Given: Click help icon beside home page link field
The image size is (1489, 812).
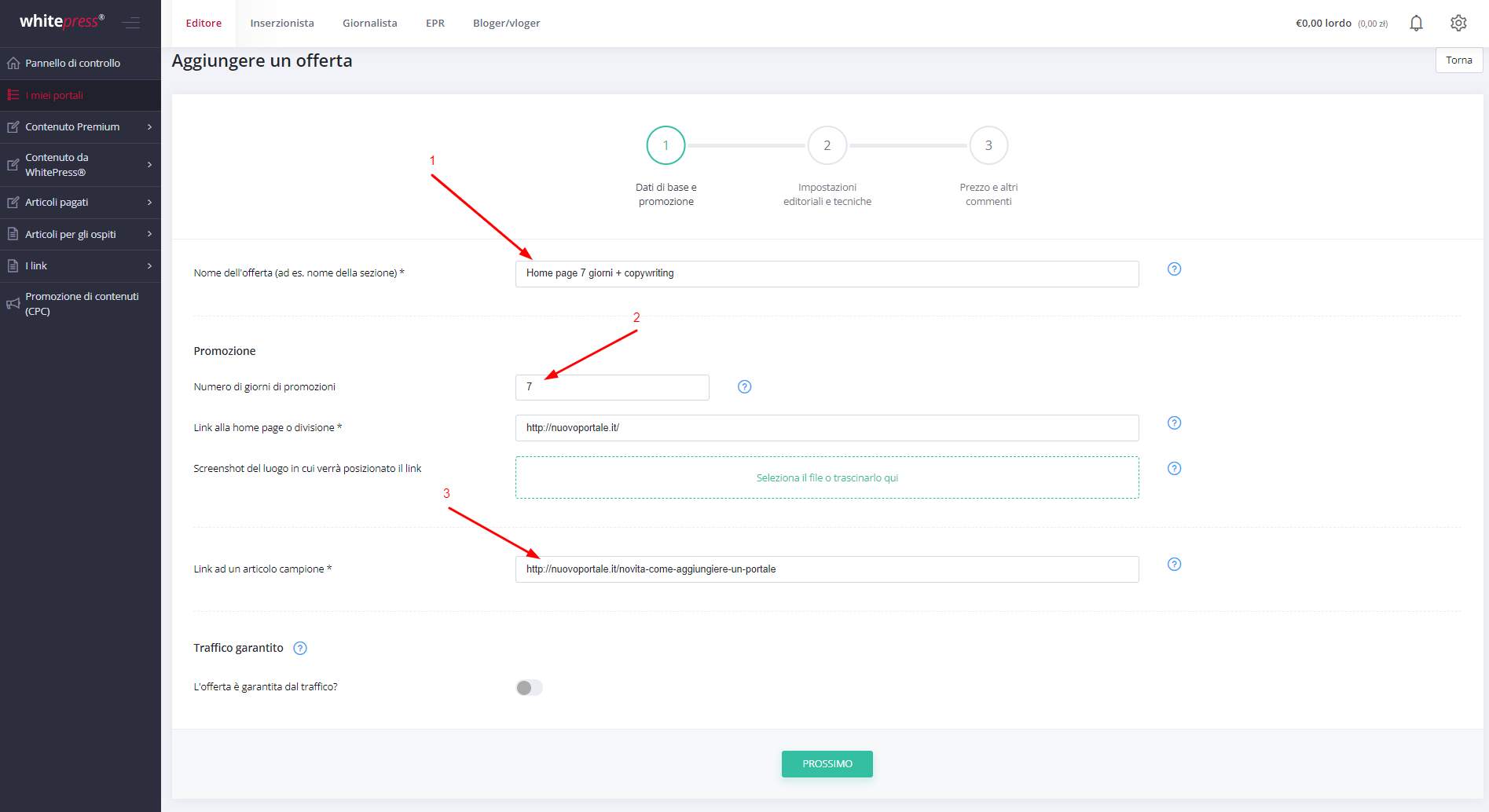Looking at the screenshot, I should pos(1174,423).
